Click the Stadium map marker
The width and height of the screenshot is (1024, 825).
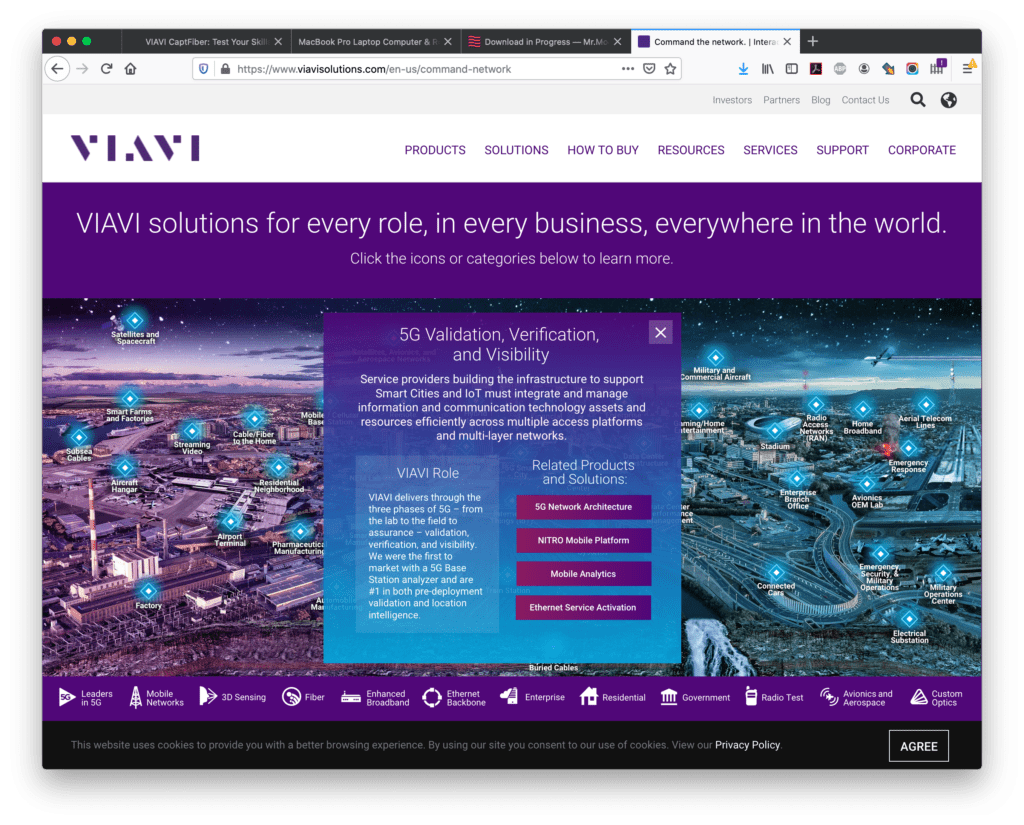coord(775,431)
